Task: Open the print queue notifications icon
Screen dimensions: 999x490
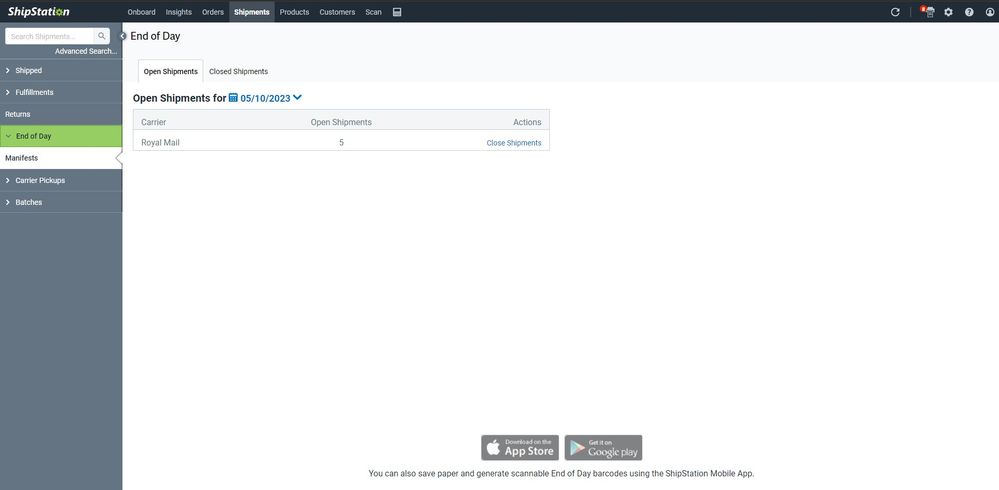Action: tap(928, 12)
